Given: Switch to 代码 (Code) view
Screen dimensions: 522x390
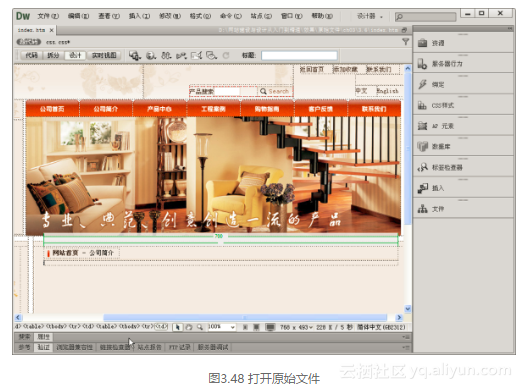Looking at the screenshot, I should coord(32,55).
